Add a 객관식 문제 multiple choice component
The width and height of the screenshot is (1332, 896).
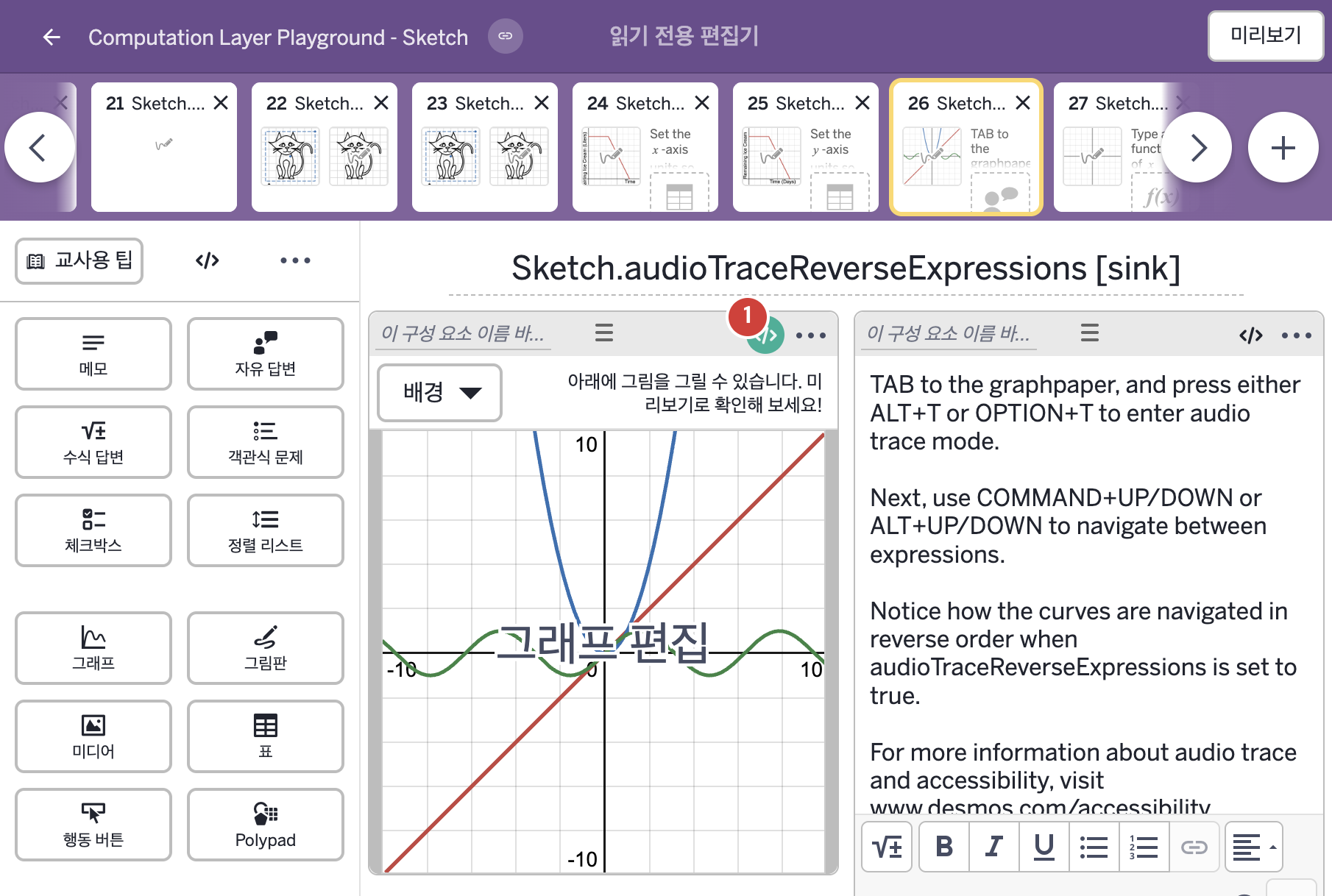click(x=266, y=442)
